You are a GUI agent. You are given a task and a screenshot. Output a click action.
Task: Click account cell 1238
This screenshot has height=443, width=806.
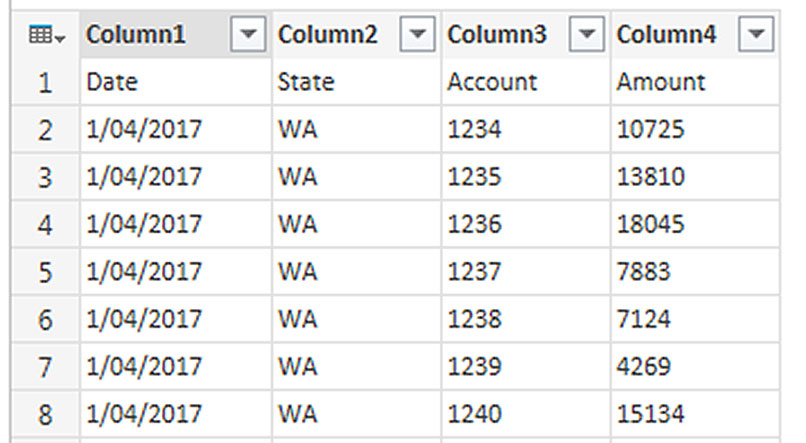pyautogui.click(x=526, y=319)
